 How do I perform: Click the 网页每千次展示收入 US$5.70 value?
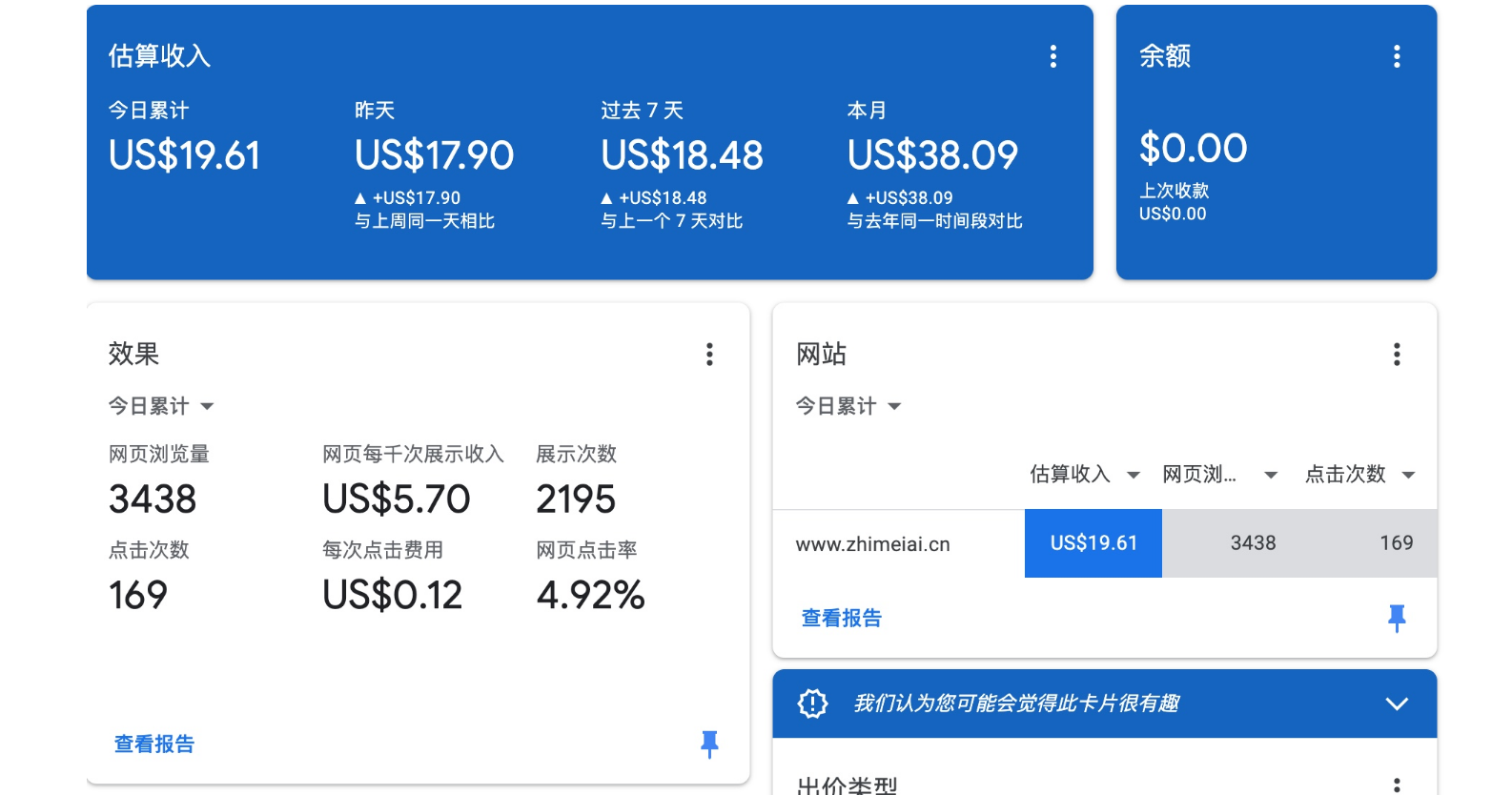(396, 499)
